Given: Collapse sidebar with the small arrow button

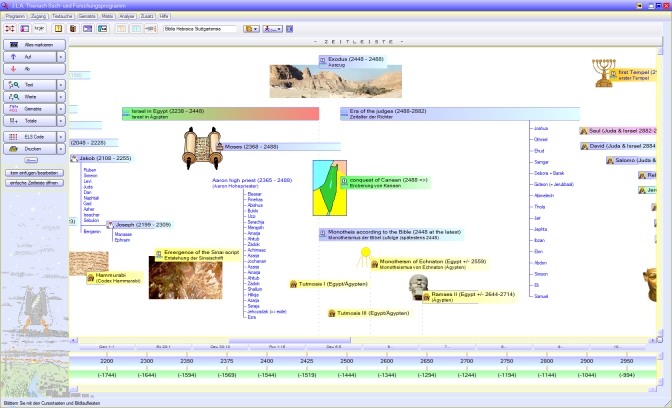Looking at the screenshot, I should pyautogui.click(x=31, y=160).
